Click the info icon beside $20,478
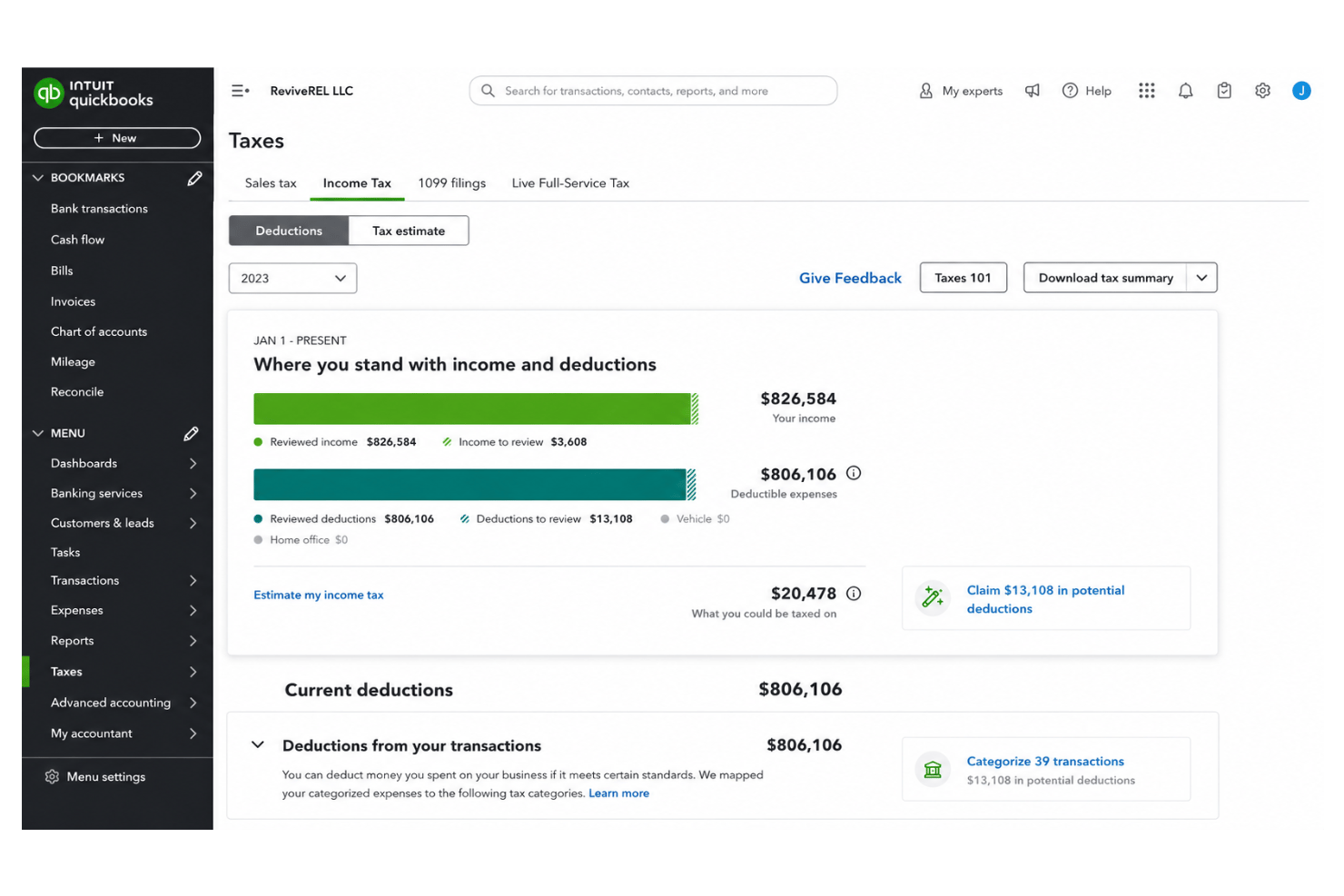This screenshot has height=896, width=1344. click(854, 594)
